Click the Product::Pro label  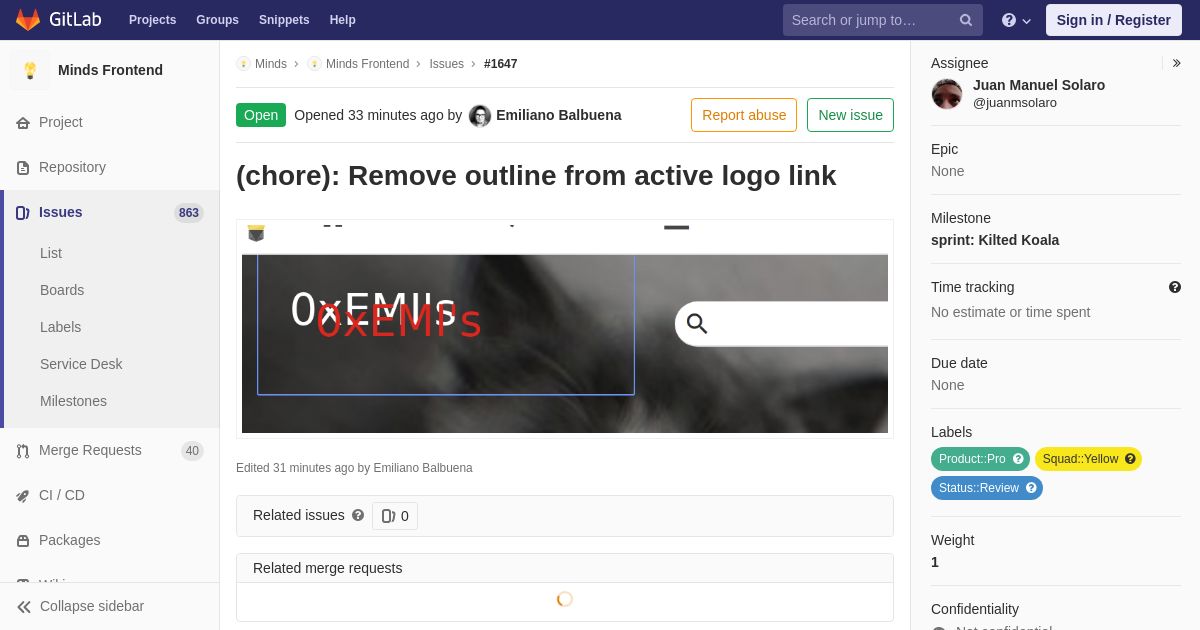point(980,459)
